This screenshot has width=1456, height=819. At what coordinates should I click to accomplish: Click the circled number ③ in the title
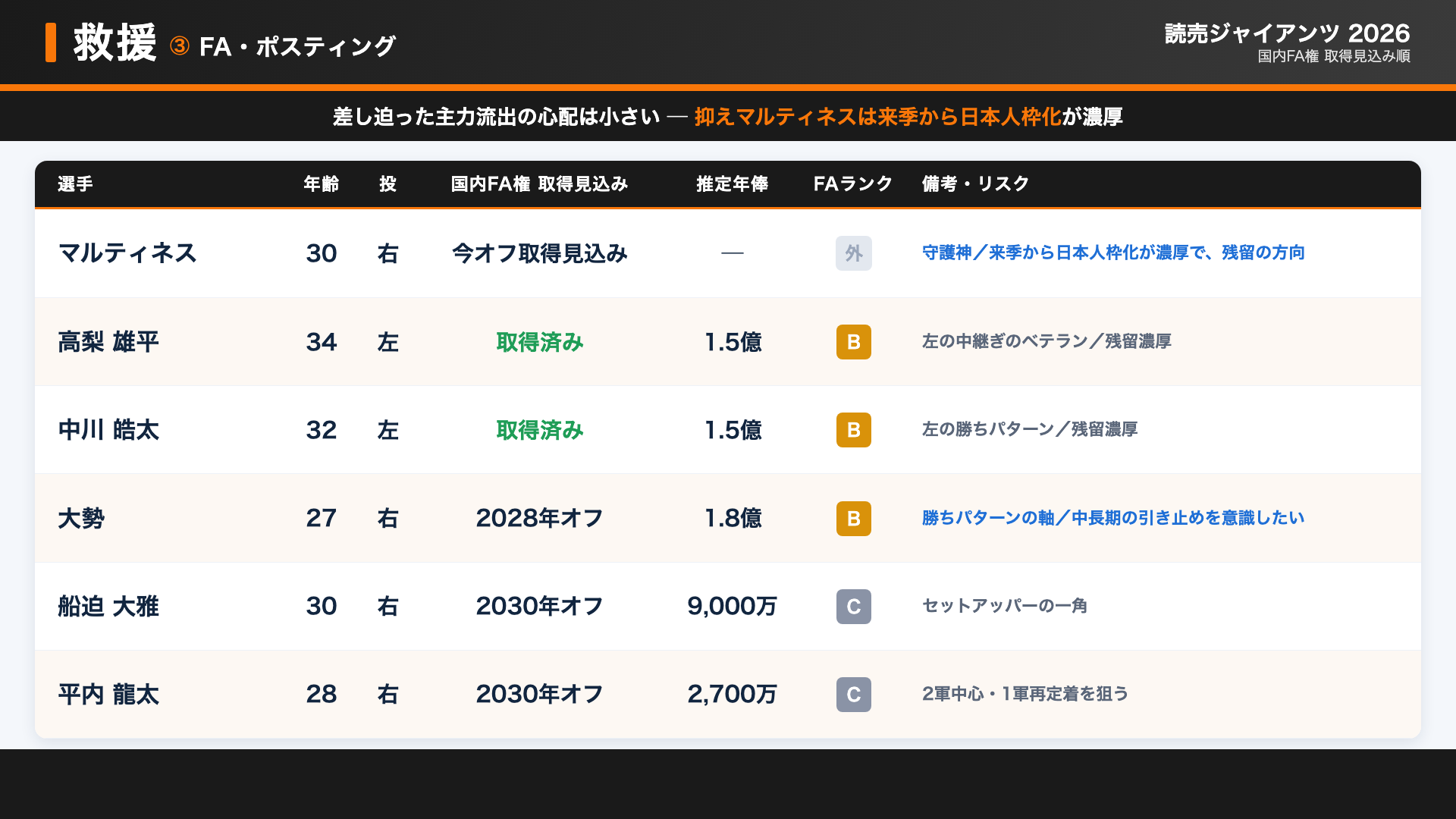coord(180,46)
